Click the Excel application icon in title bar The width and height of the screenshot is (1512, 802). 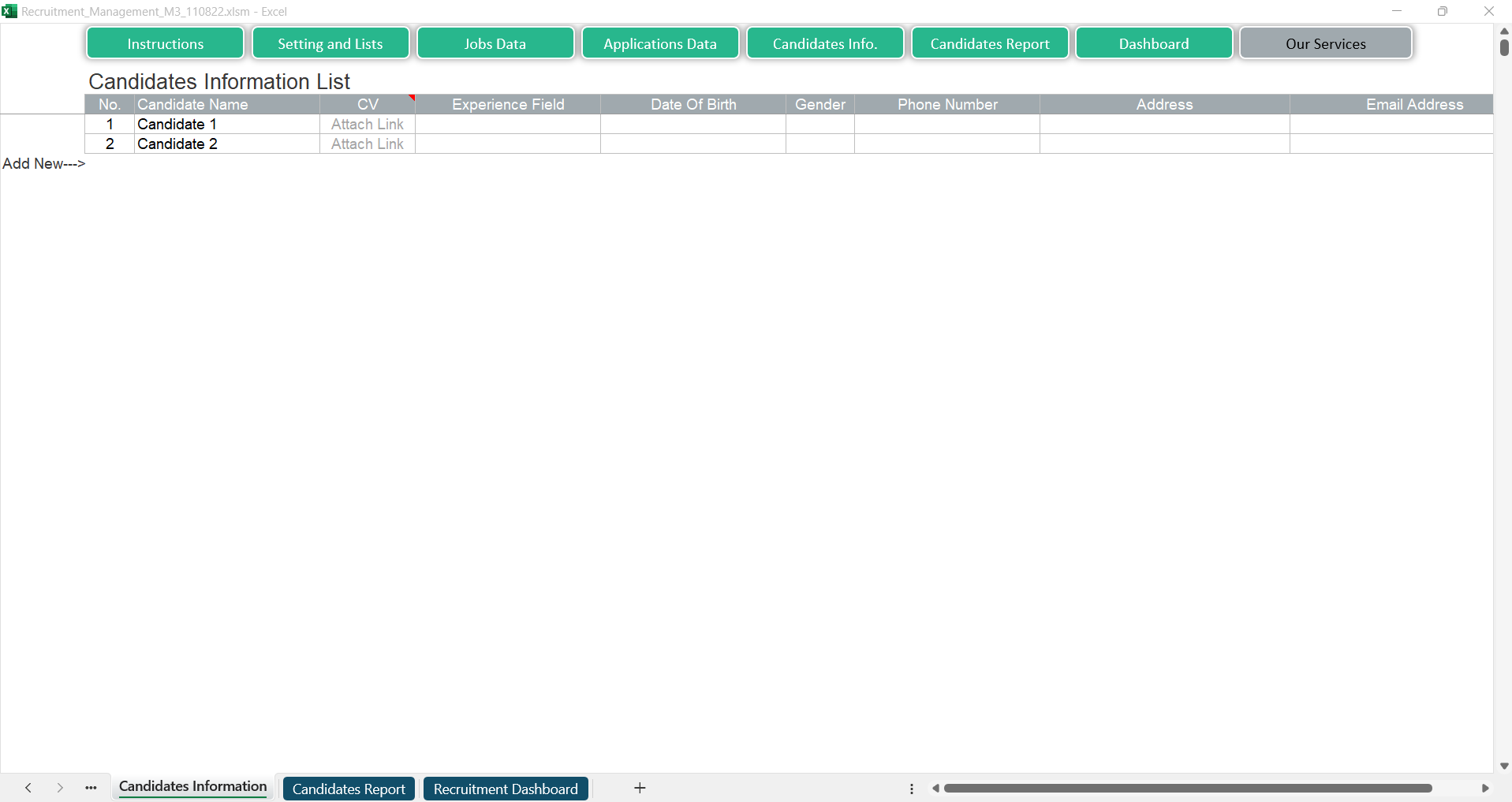9,11
